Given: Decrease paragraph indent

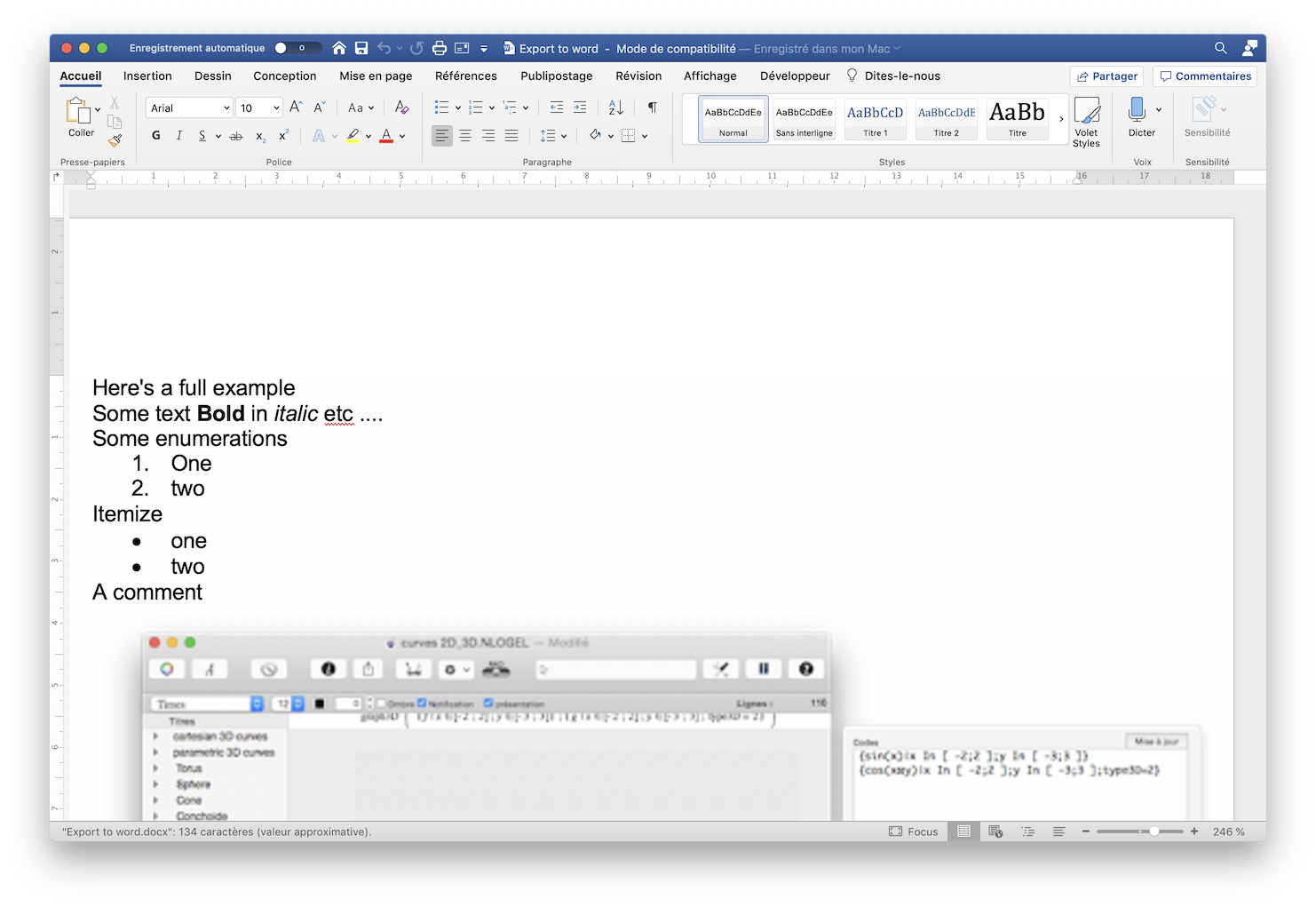Looking at the screenshot, I should coord(557,107).
